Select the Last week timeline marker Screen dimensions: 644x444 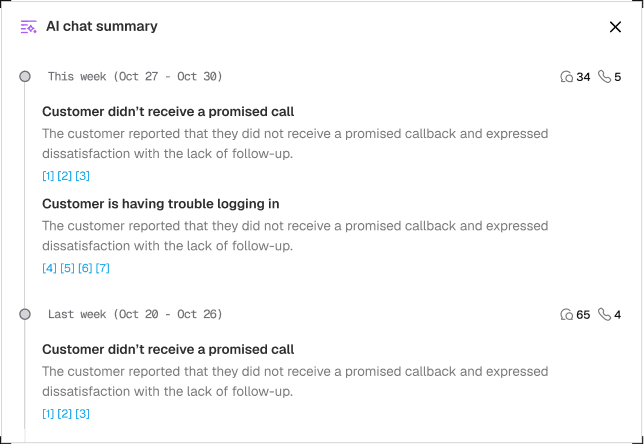tap(25, 314)
